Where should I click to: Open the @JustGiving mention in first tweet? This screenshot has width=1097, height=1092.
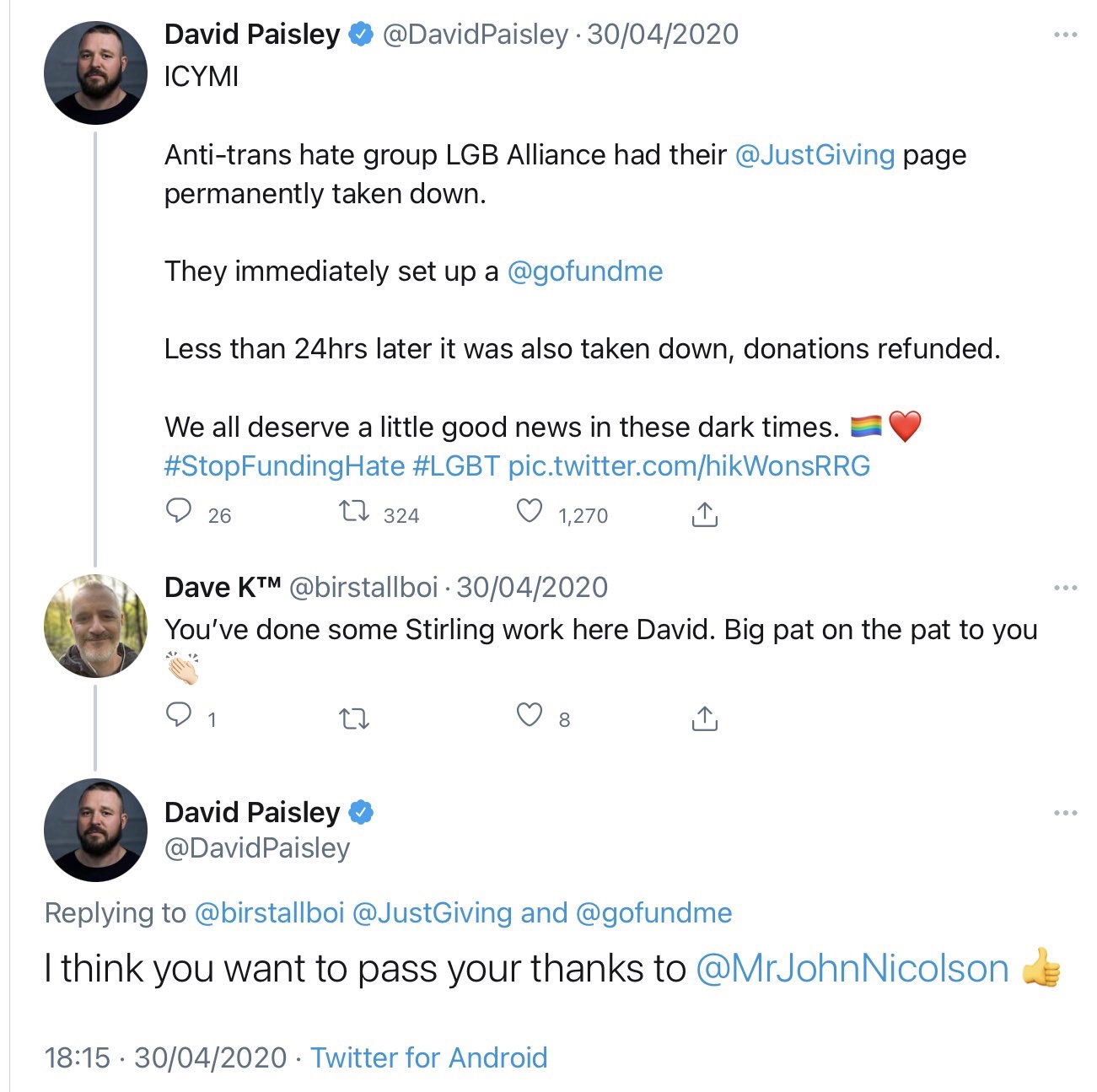(815, 155)
